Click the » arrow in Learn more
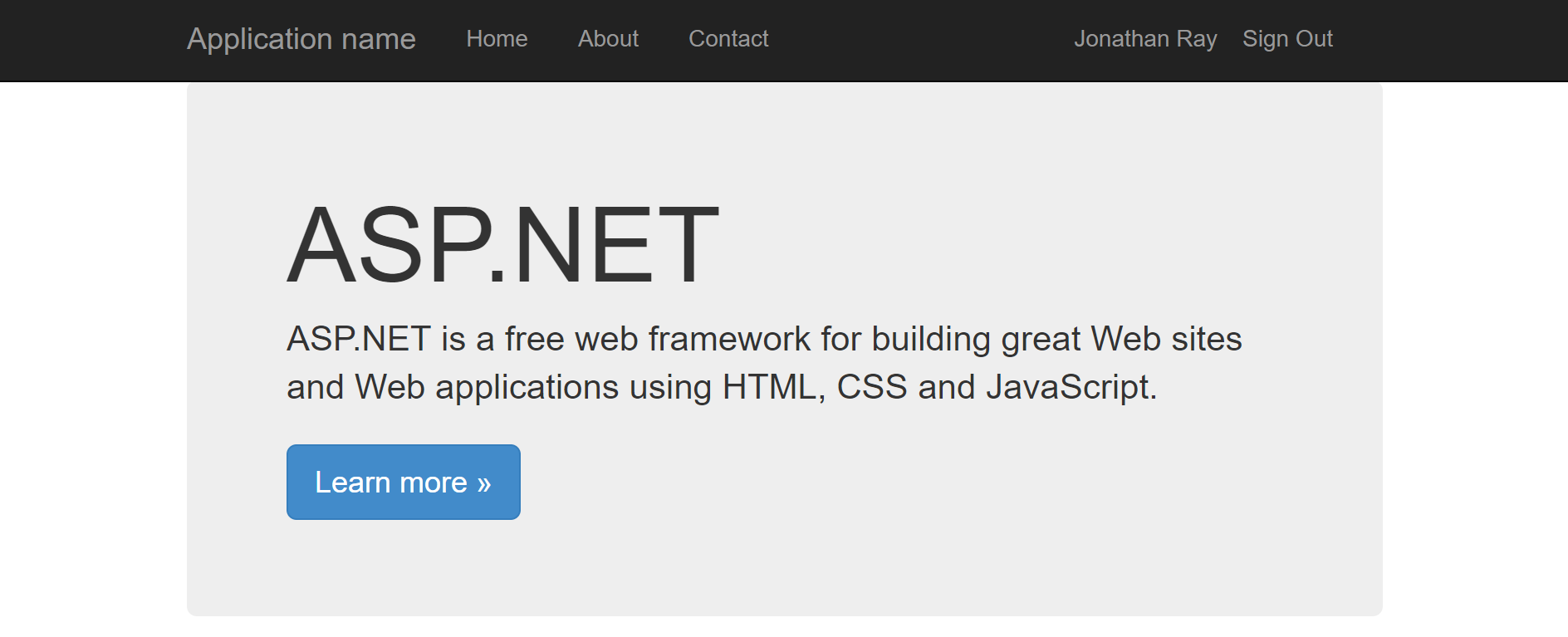 483,483
